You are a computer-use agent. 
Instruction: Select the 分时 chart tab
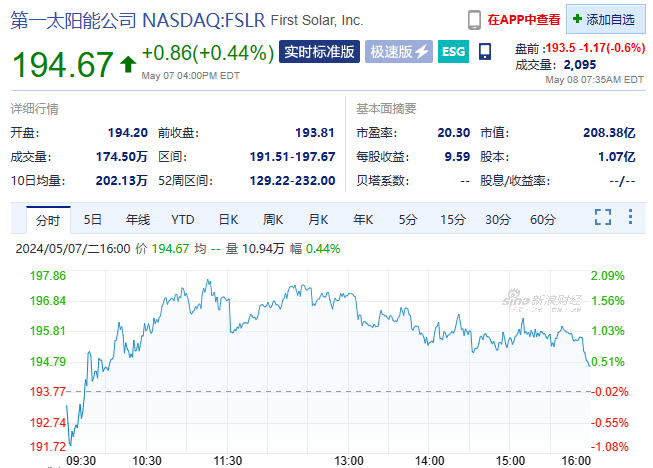point(48,220)
